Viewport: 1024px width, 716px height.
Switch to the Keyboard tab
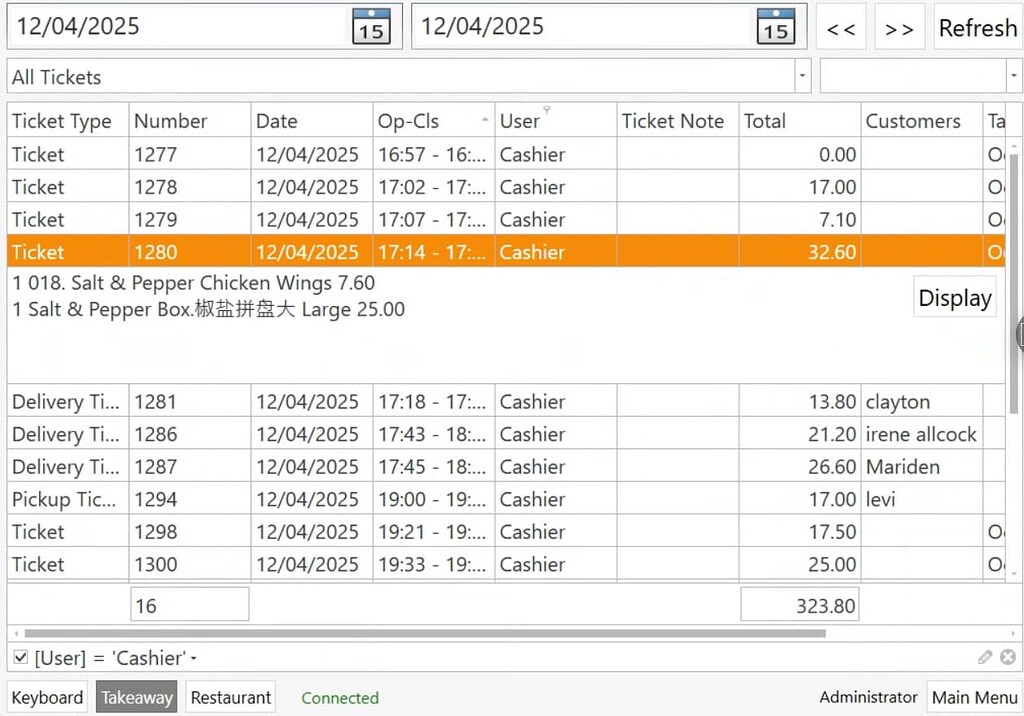[47, 697]
